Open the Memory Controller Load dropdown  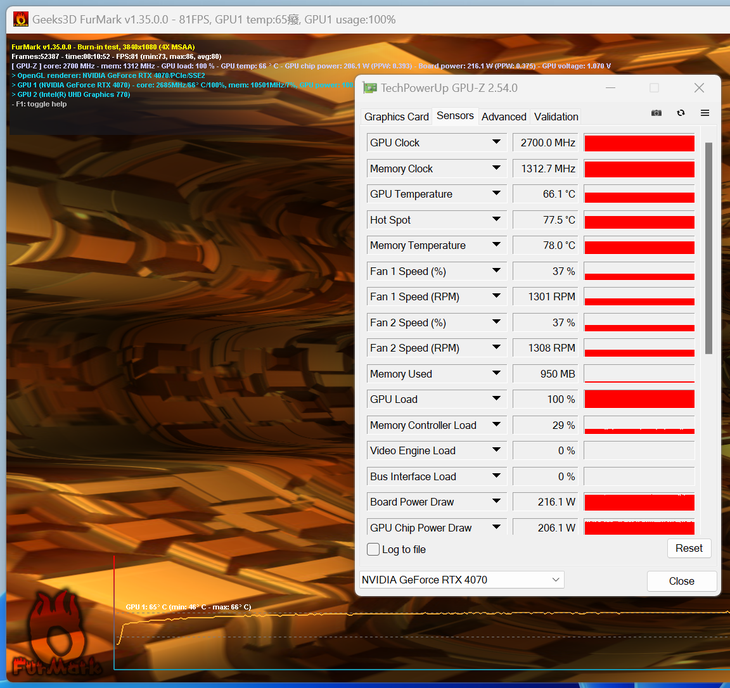496,425
